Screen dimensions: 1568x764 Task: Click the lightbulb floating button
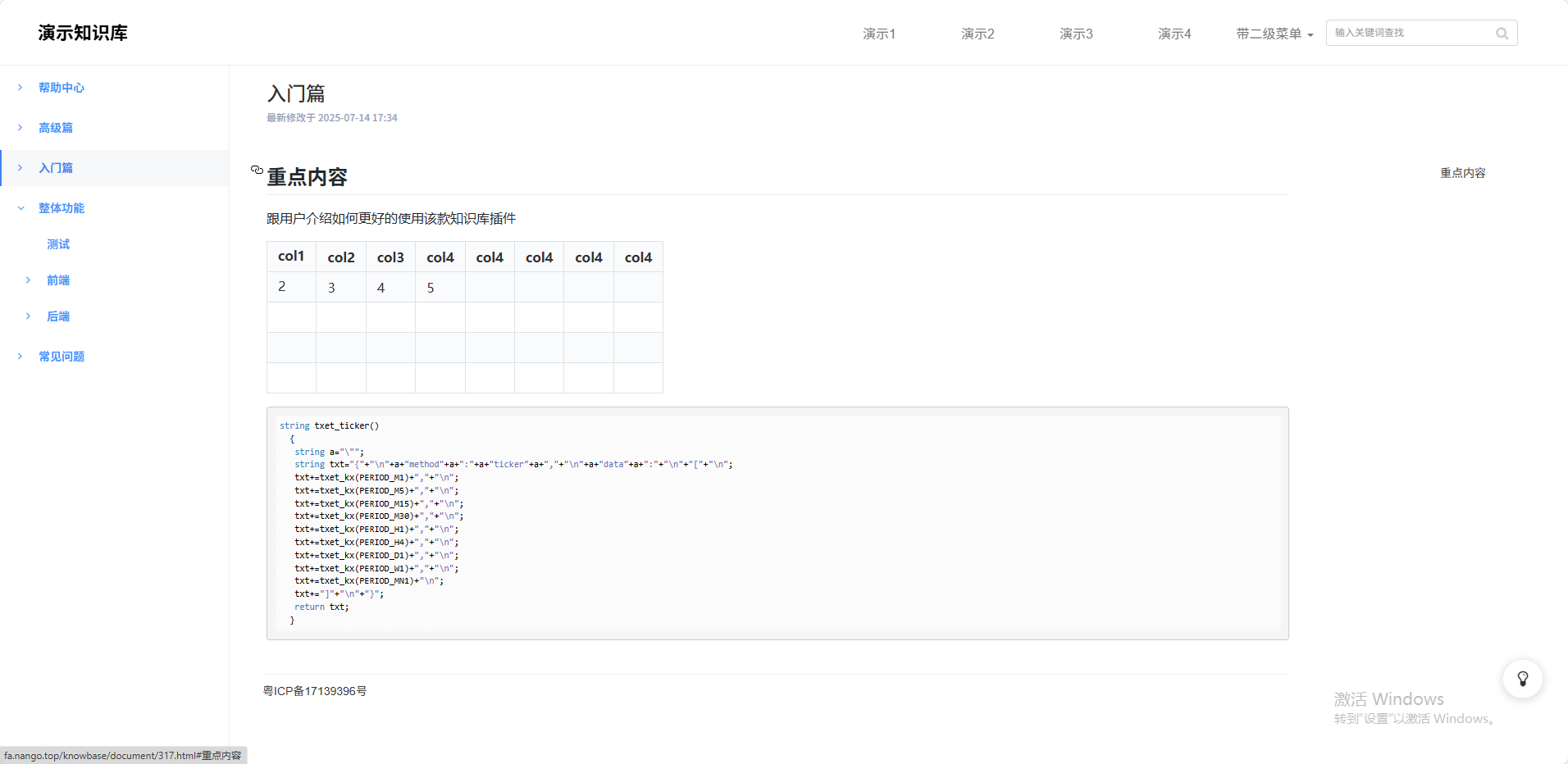click(x=1522, y=679)
